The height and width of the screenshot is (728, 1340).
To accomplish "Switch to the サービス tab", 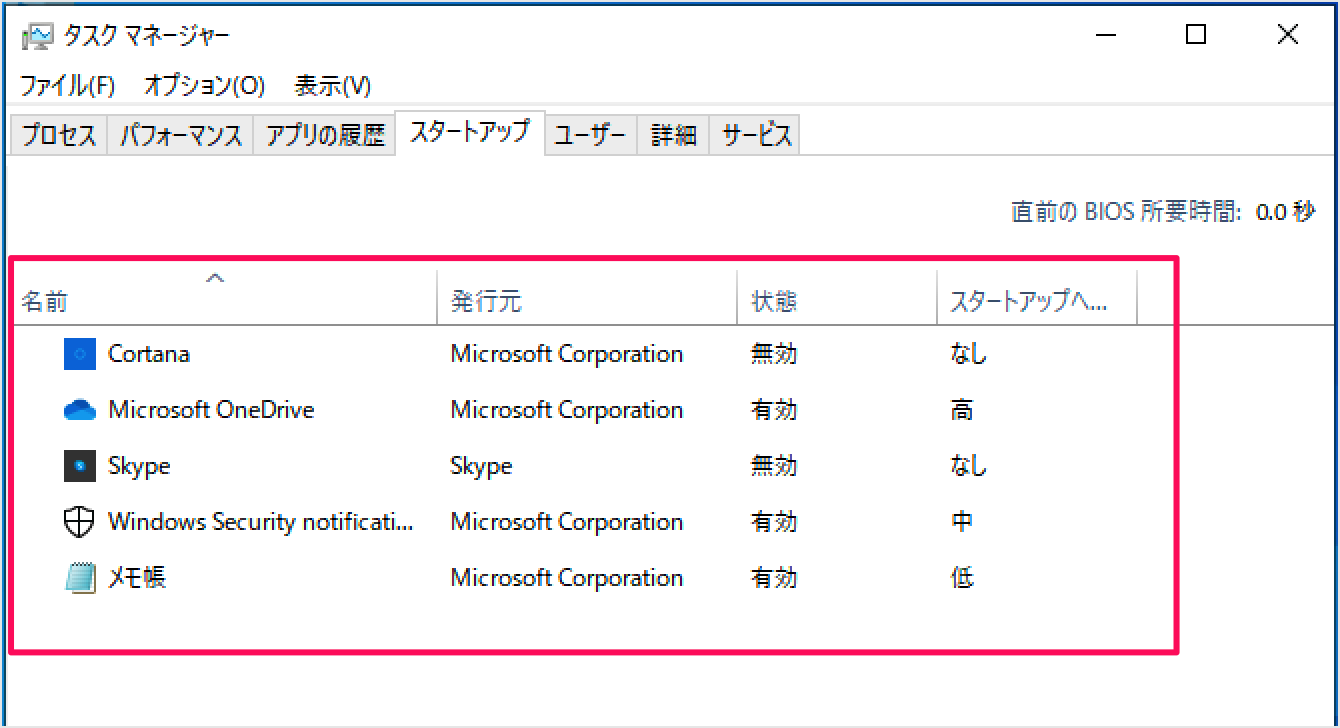I will point(757,135).
